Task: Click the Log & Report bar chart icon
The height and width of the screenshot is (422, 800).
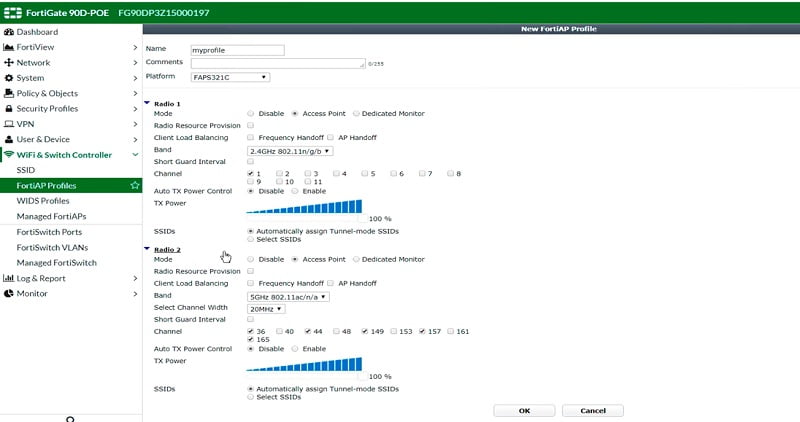Action: click(x=8, y=278)
